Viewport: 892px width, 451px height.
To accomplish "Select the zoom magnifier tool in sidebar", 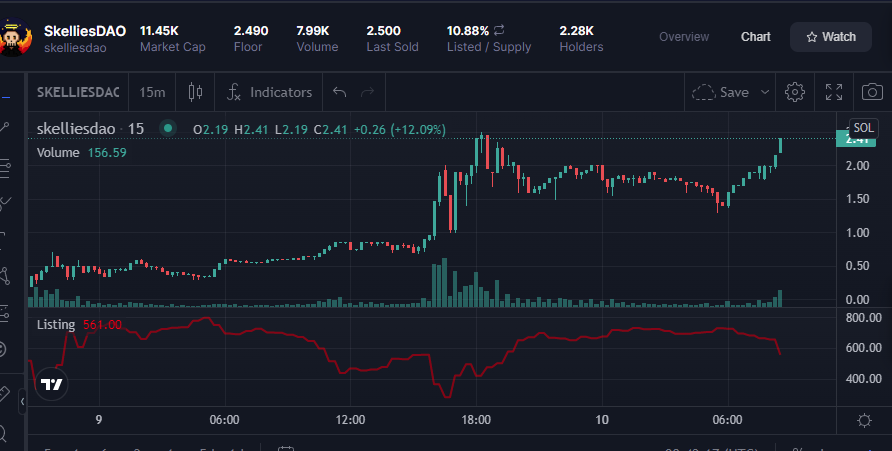I will click(3, 434).
